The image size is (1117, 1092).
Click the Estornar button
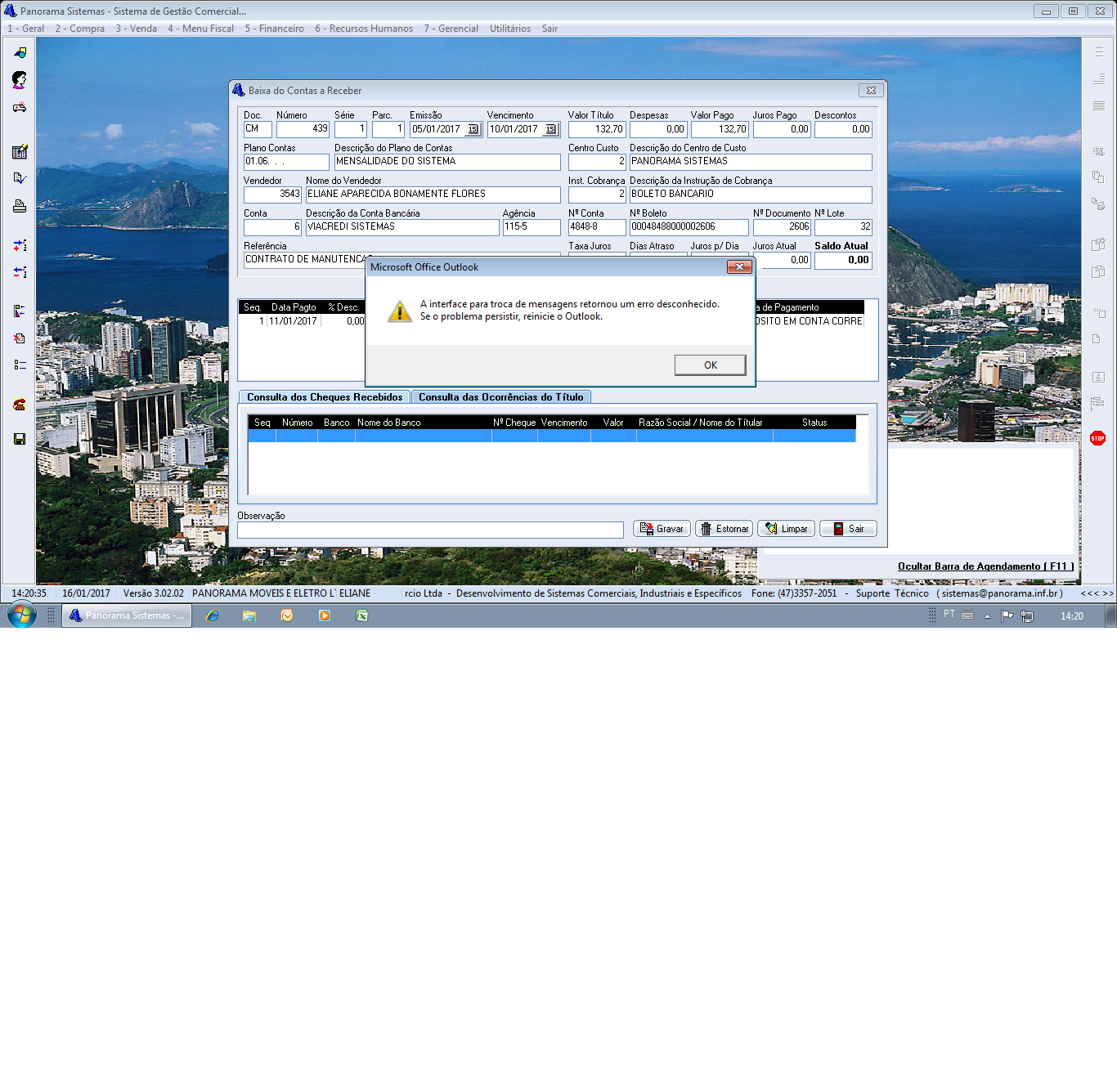pos(724,529)
